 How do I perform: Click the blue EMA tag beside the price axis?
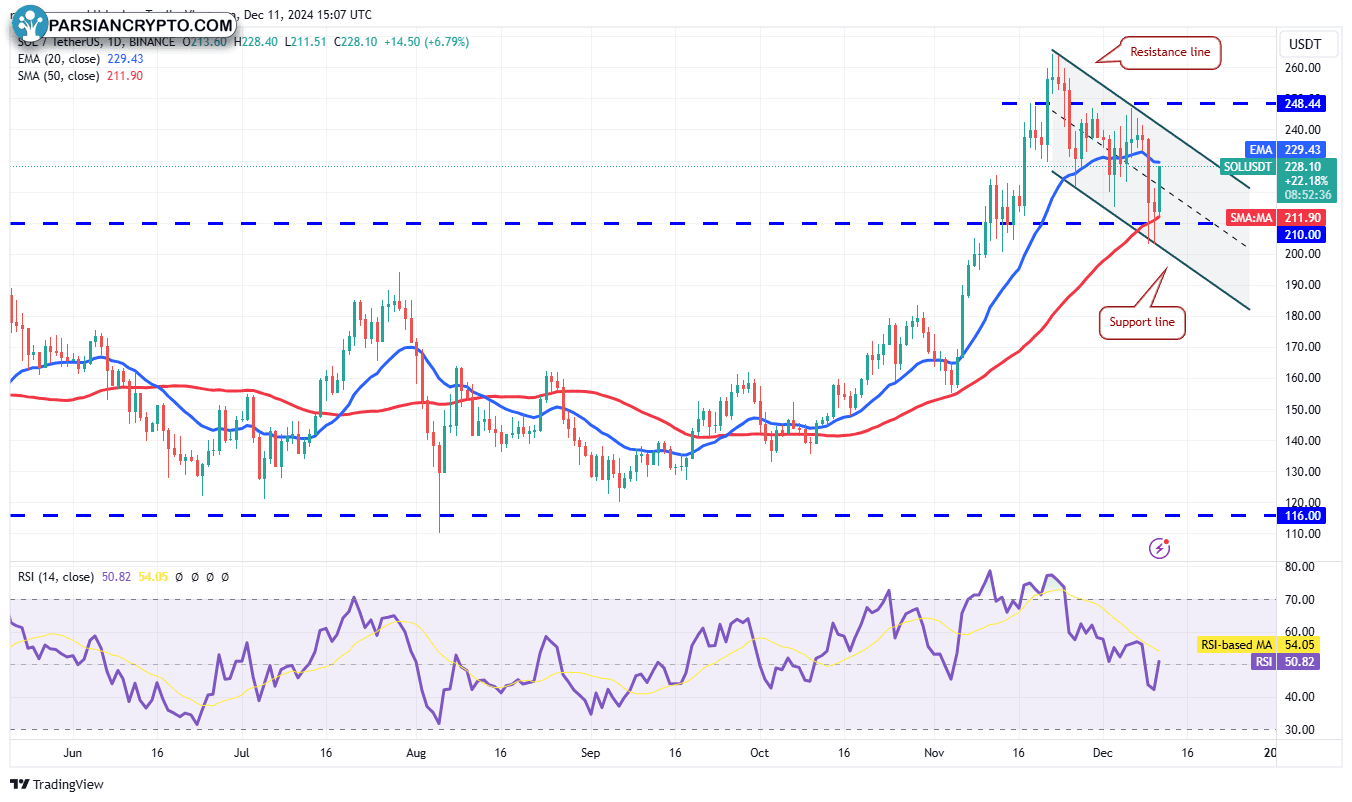(x=1260, y=149)
